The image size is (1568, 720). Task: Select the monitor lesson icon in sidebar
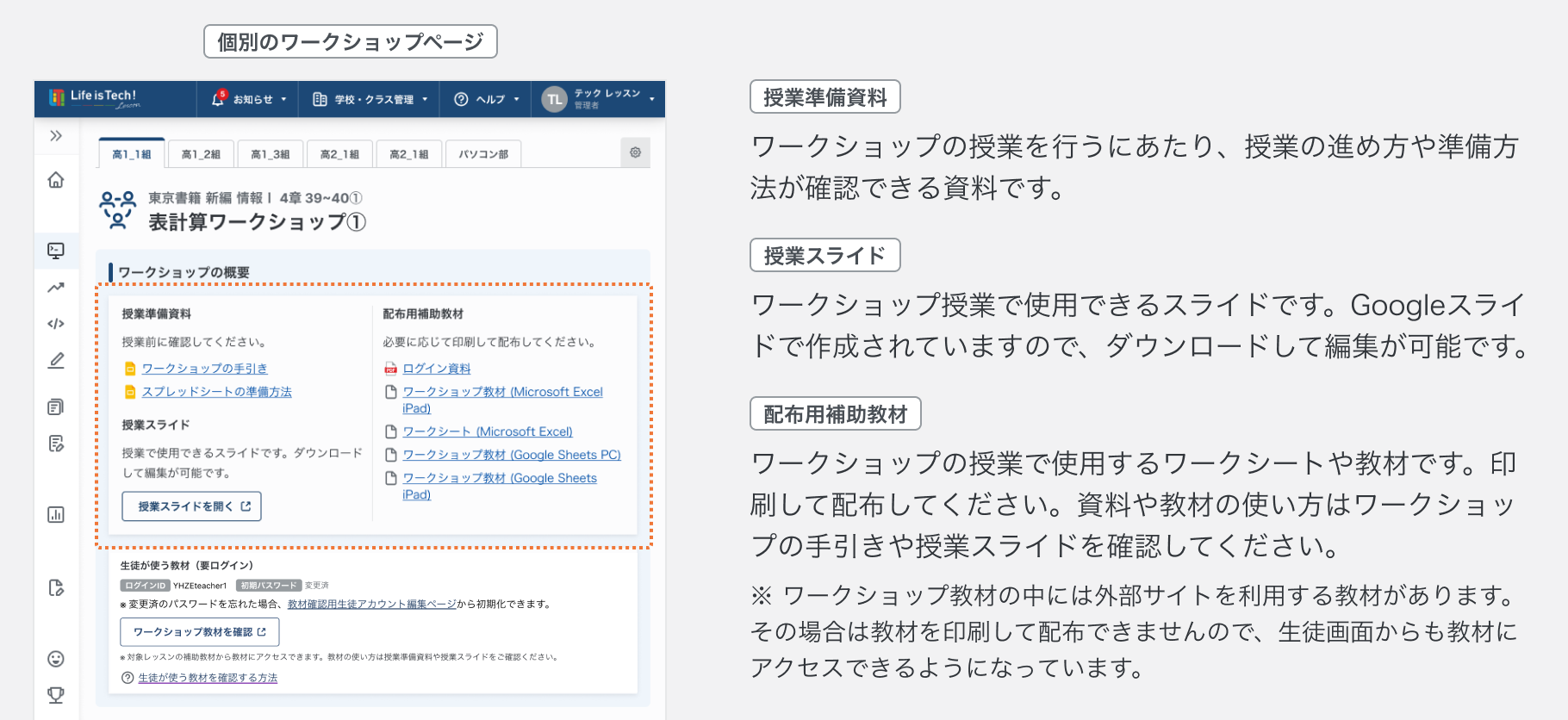pos(56,251)
